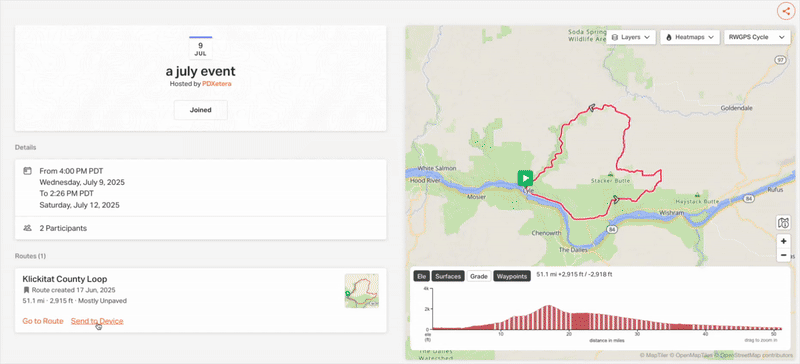The height and width of the screenshot is (364, 800).
Task: Click the Send to Device link
Action: [97, 321]
